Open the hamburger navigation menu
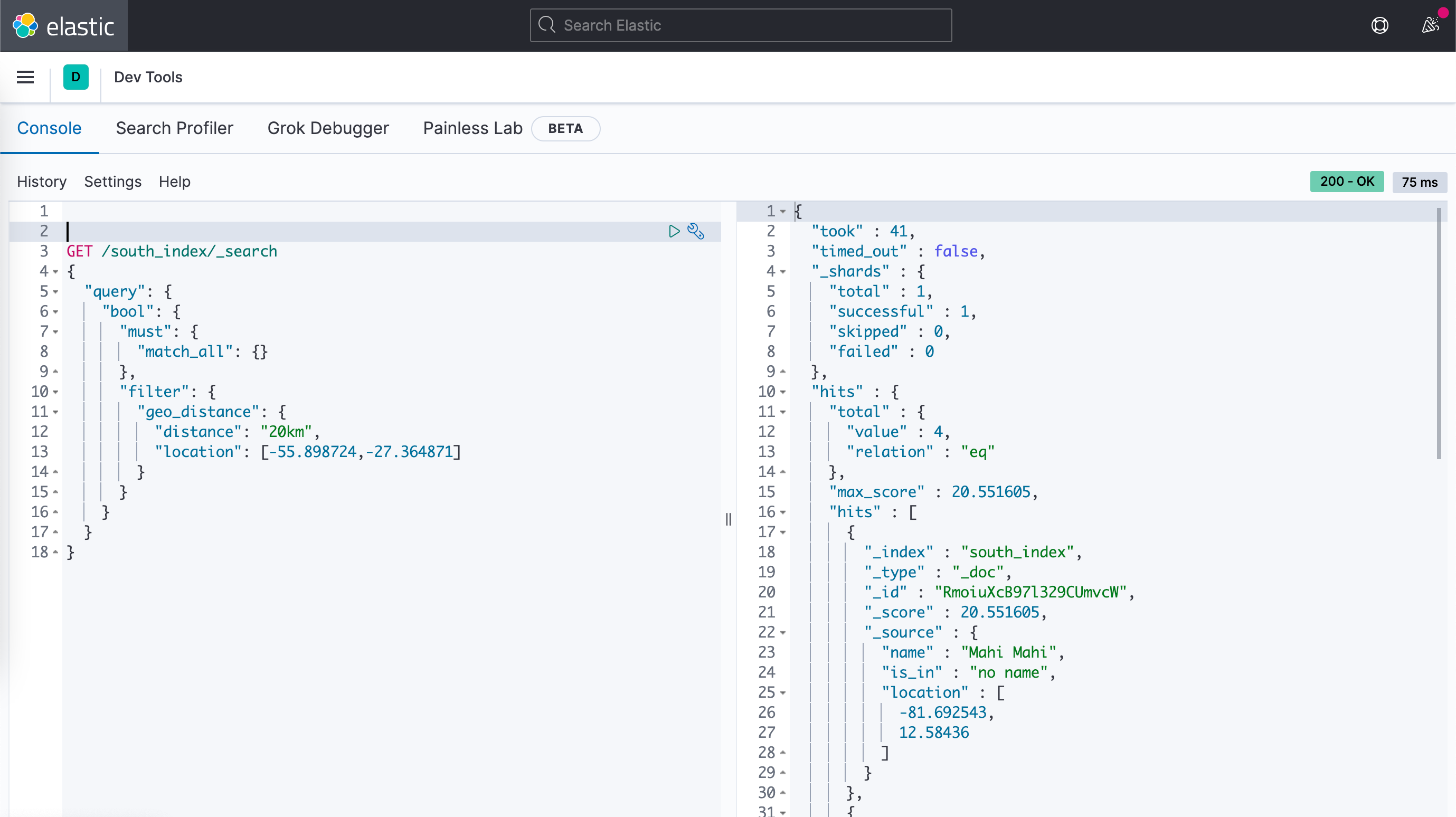This screenshot has height=817, width=1456. point(25,77)
